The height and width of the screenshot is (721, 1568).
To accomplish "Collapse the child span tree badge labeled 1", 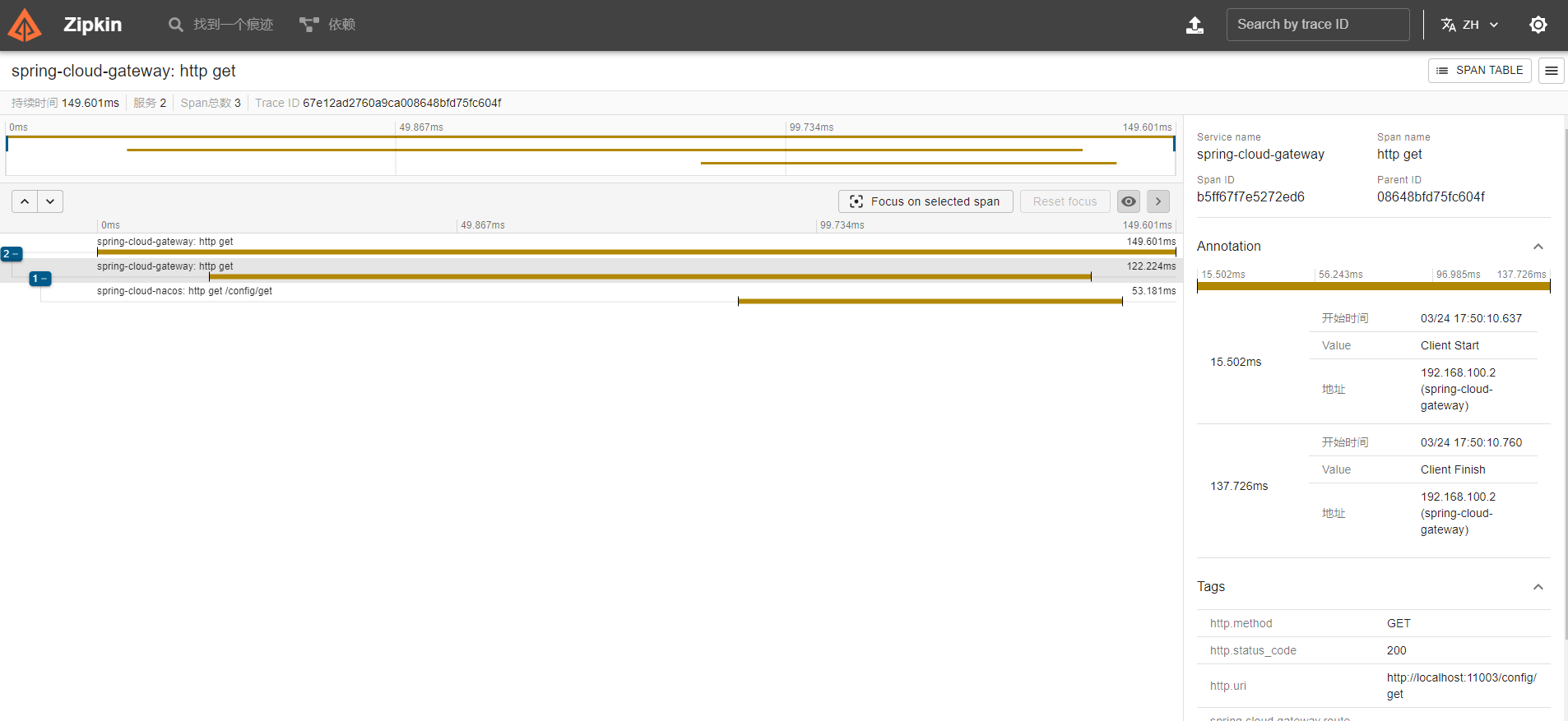I will tap(39, 279).
